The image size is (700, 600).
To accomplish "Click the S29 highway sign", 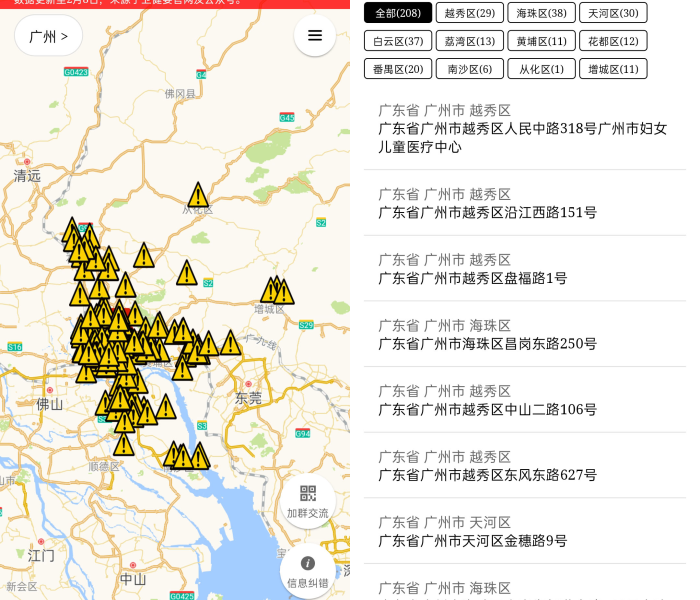I will 306,325.
